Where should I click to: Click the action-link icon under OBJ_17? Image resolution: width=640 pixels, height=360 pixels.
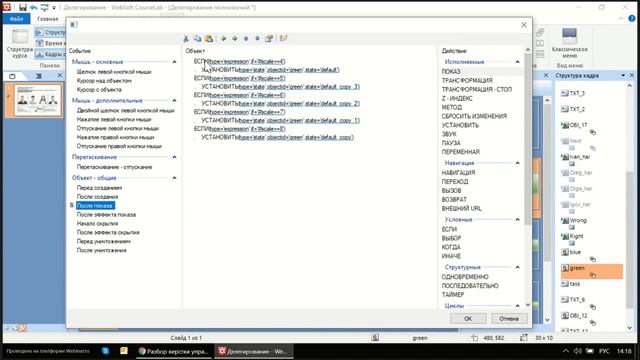coord(593,132)
